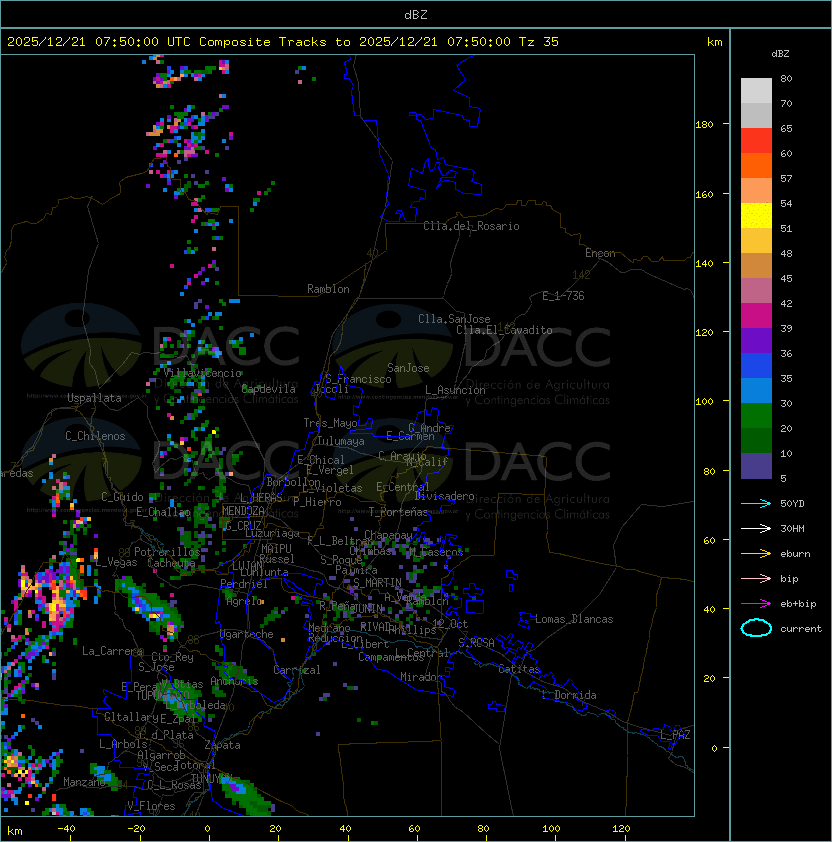832x842 pixels.
Task: Click the 'Uspallata' map label
Action: pos(94,398)
